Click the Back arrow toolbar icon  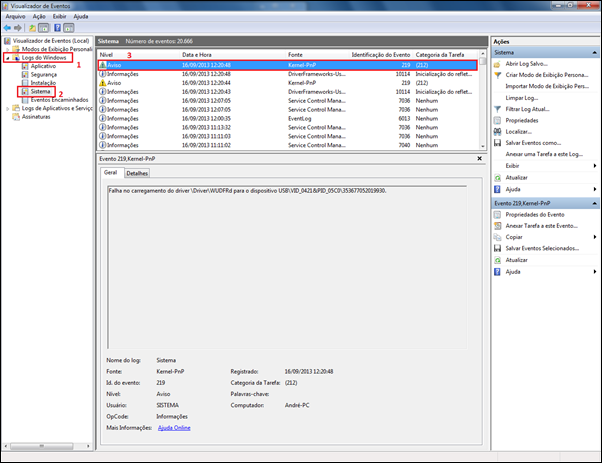click(x=7, y=28)
